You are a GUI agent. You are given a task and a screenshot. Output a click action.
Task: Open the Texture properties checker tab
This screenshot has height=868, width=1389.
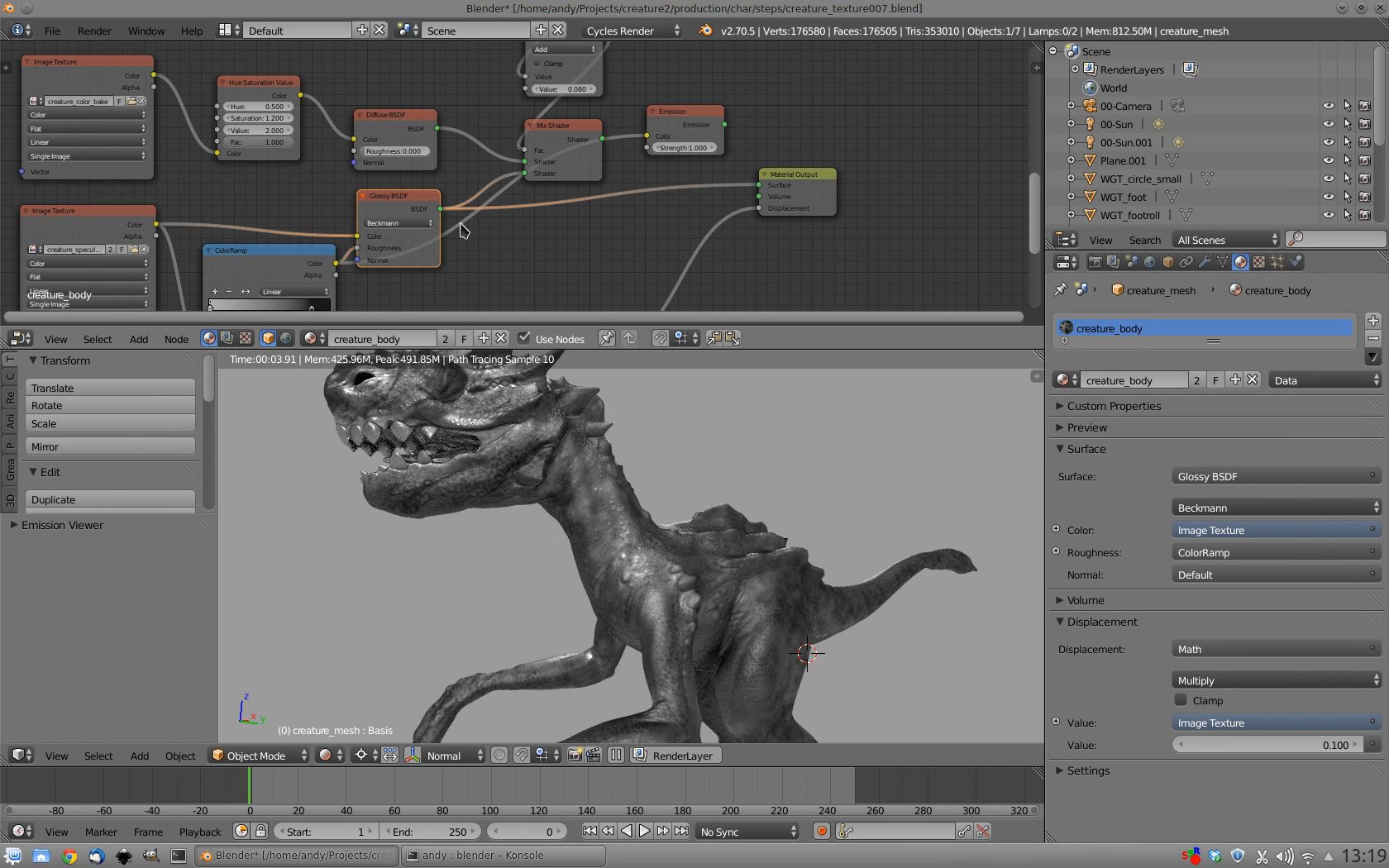pos(1258,262)
